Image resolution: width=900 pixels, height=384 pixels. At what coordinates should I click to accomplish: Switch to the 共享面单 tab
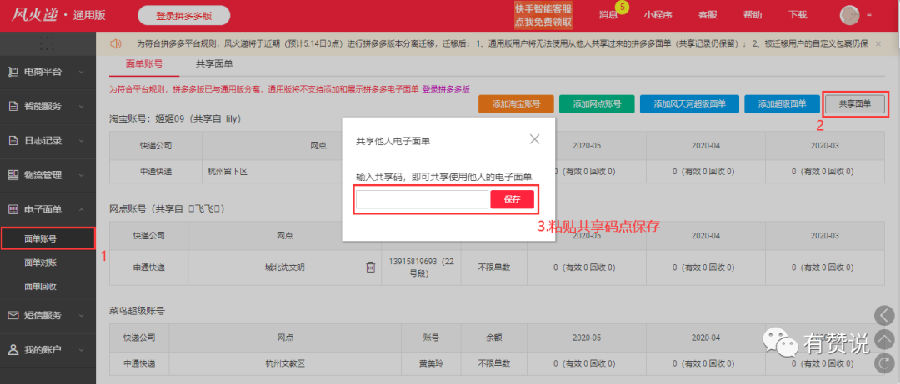(x=214, y=64)
